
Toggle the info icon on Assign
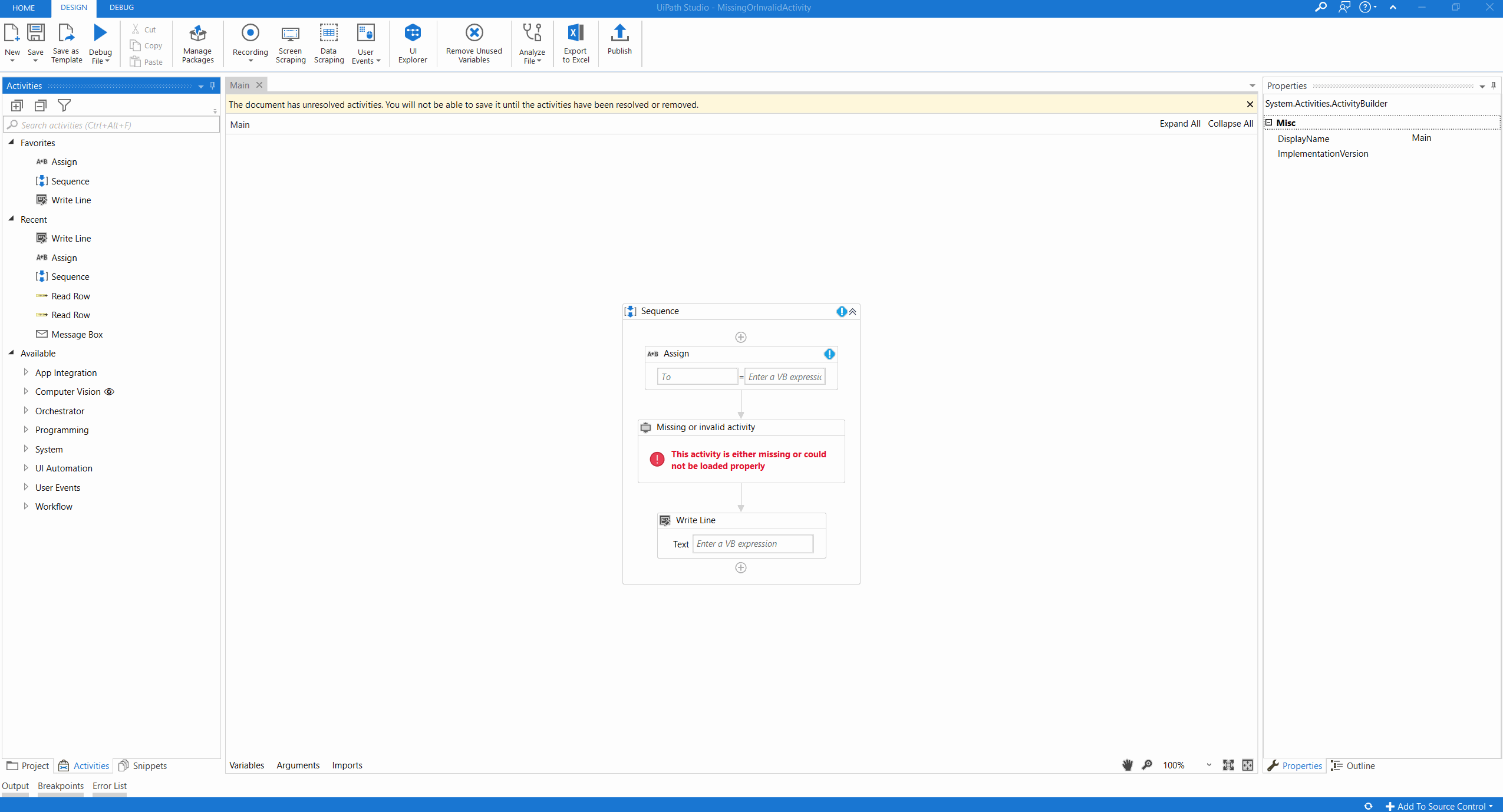click(x=831, y=353)
